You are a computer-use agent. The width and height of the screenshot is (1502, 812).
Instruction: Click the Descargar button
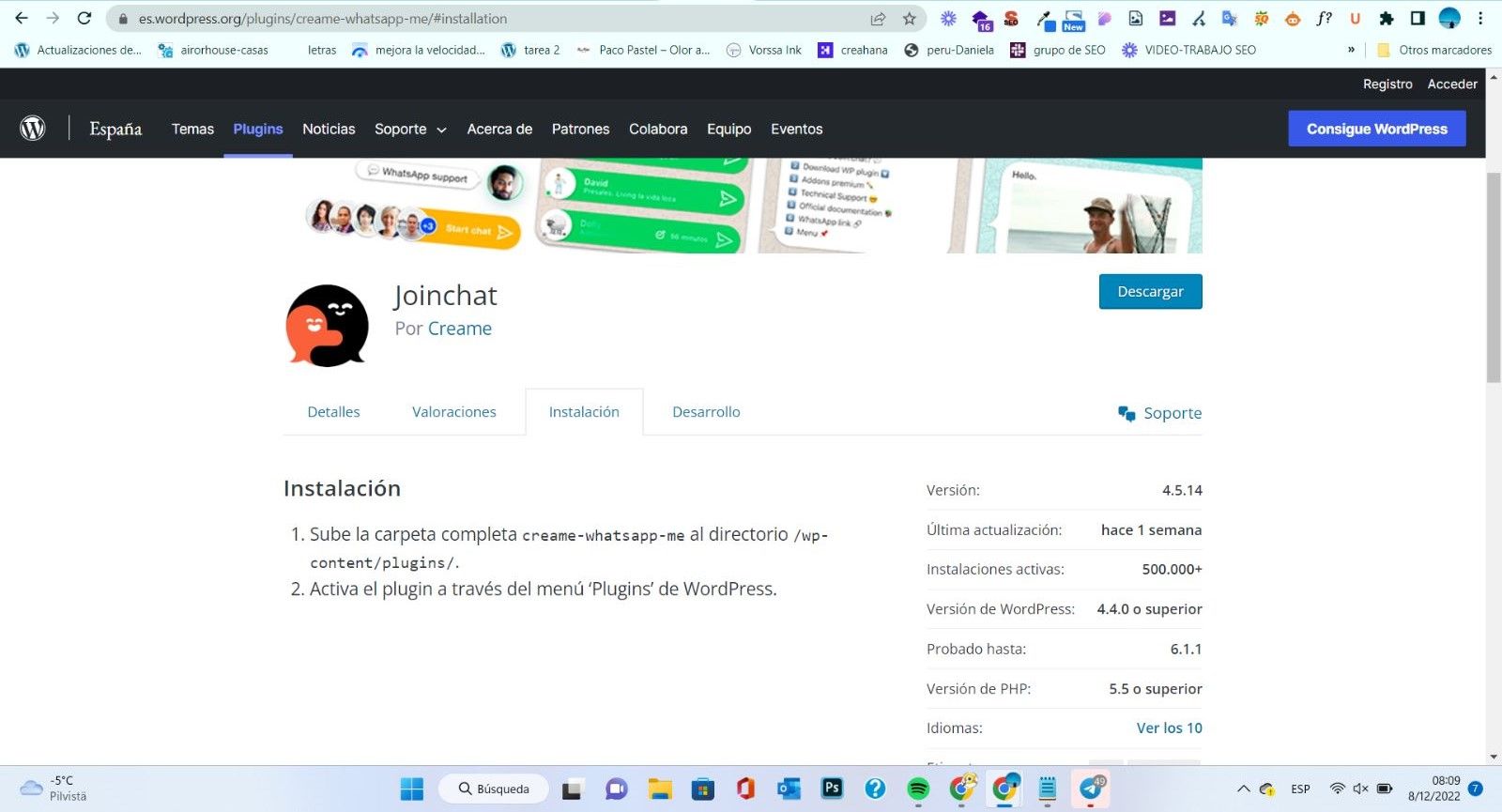tap(1150, 291)
